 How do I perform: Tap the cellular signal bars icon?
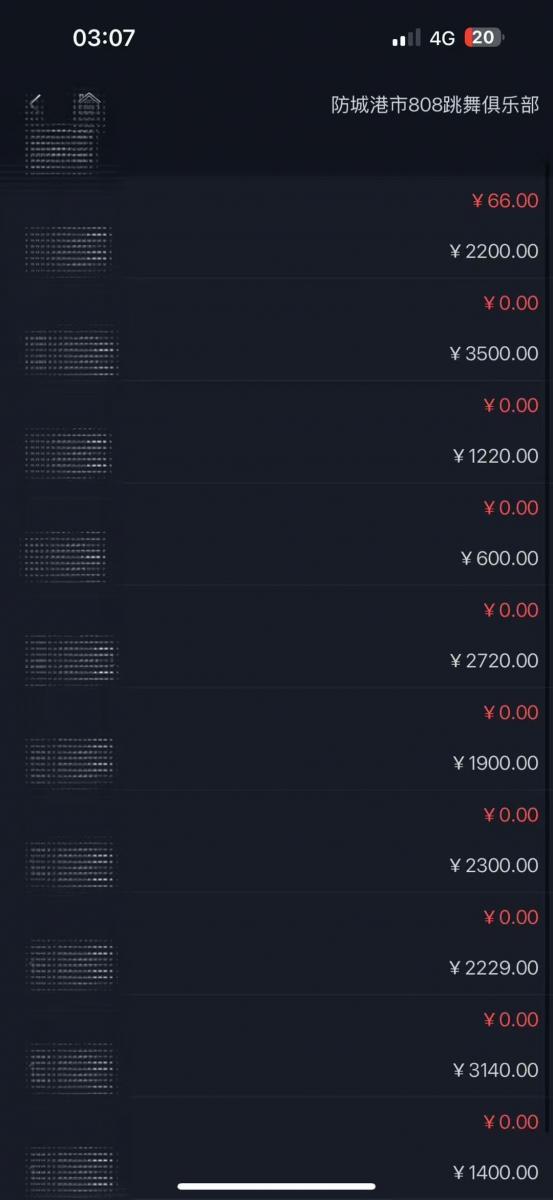pos(406,38)
